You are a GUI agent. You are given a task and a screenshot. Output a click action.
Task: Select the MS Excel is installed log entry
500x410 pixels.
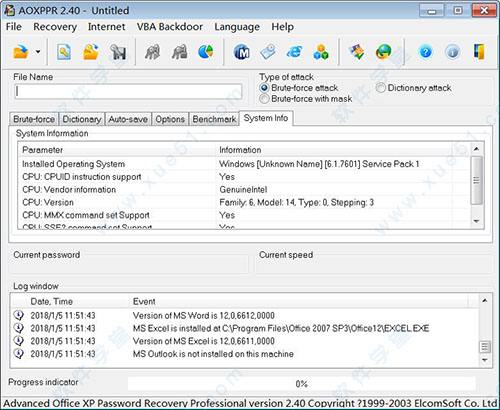click(245, 328)
